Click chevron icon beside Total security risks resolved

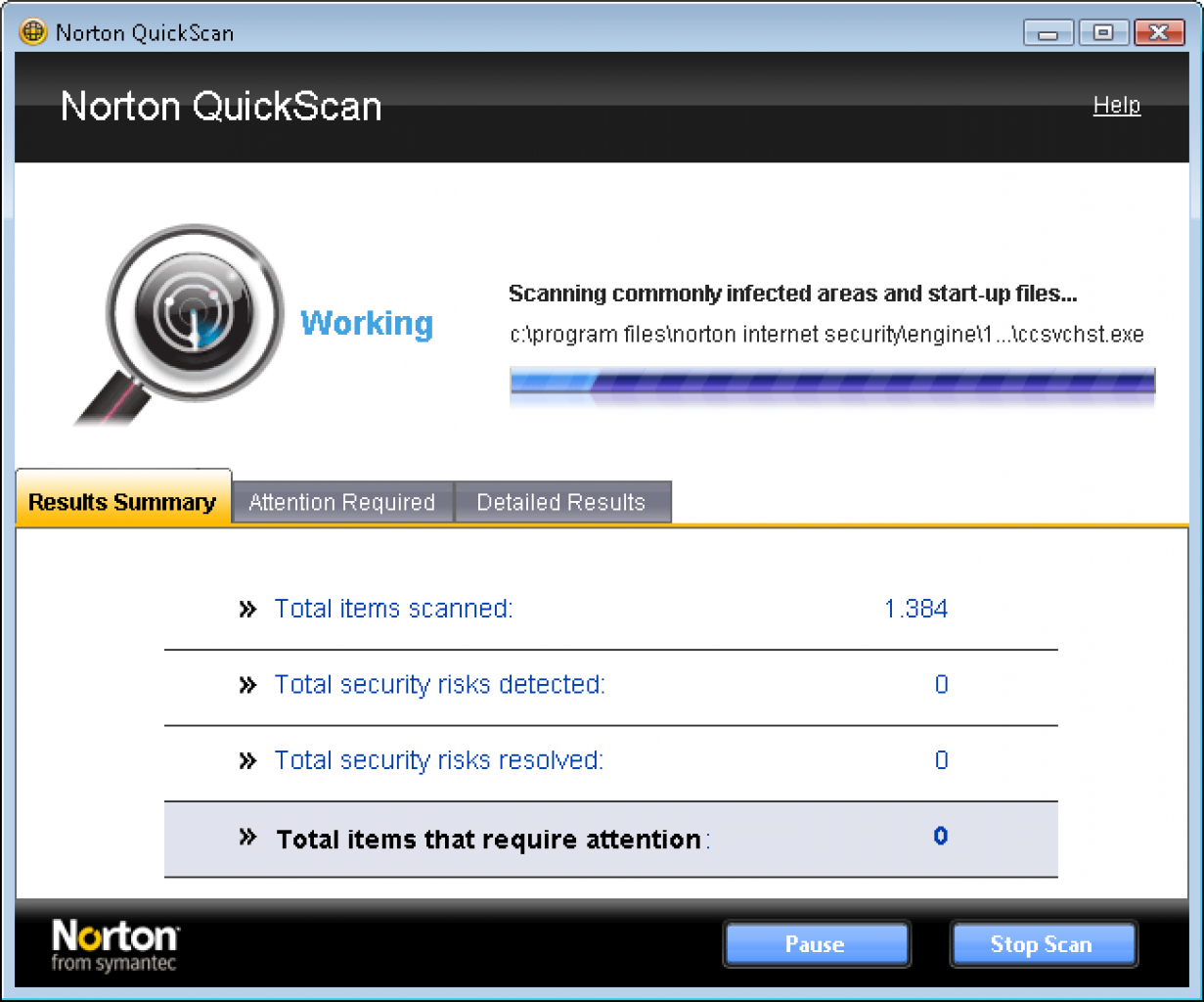tap(247, 761)
